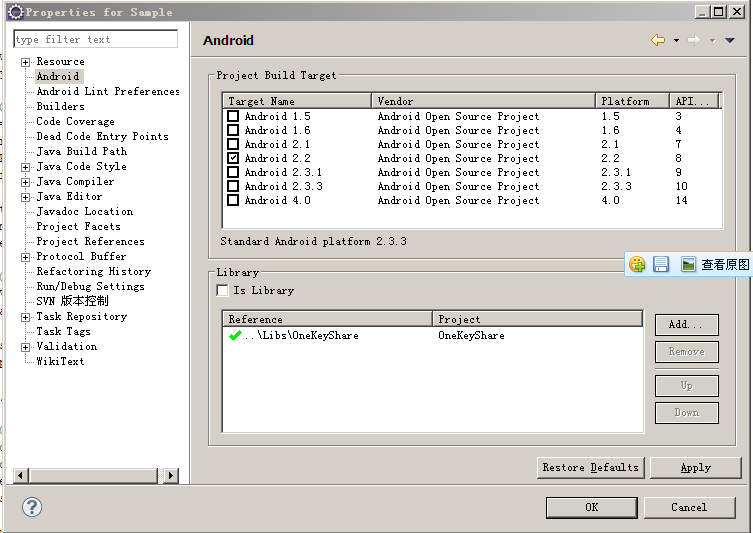Image resolution: width=753 pixels, height=533 pixels.
Task: Click the Up button
Action: click(687, 386)
